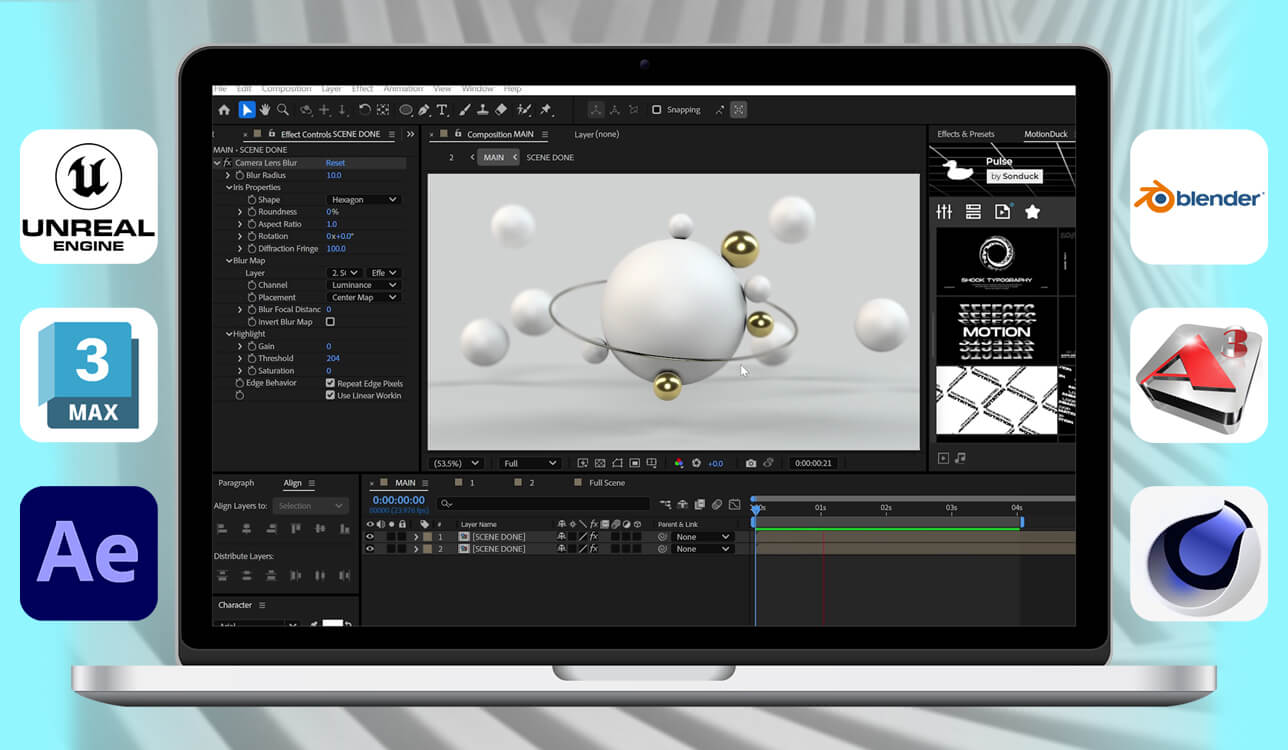Click the Character panel color swatch

(333, 624)
